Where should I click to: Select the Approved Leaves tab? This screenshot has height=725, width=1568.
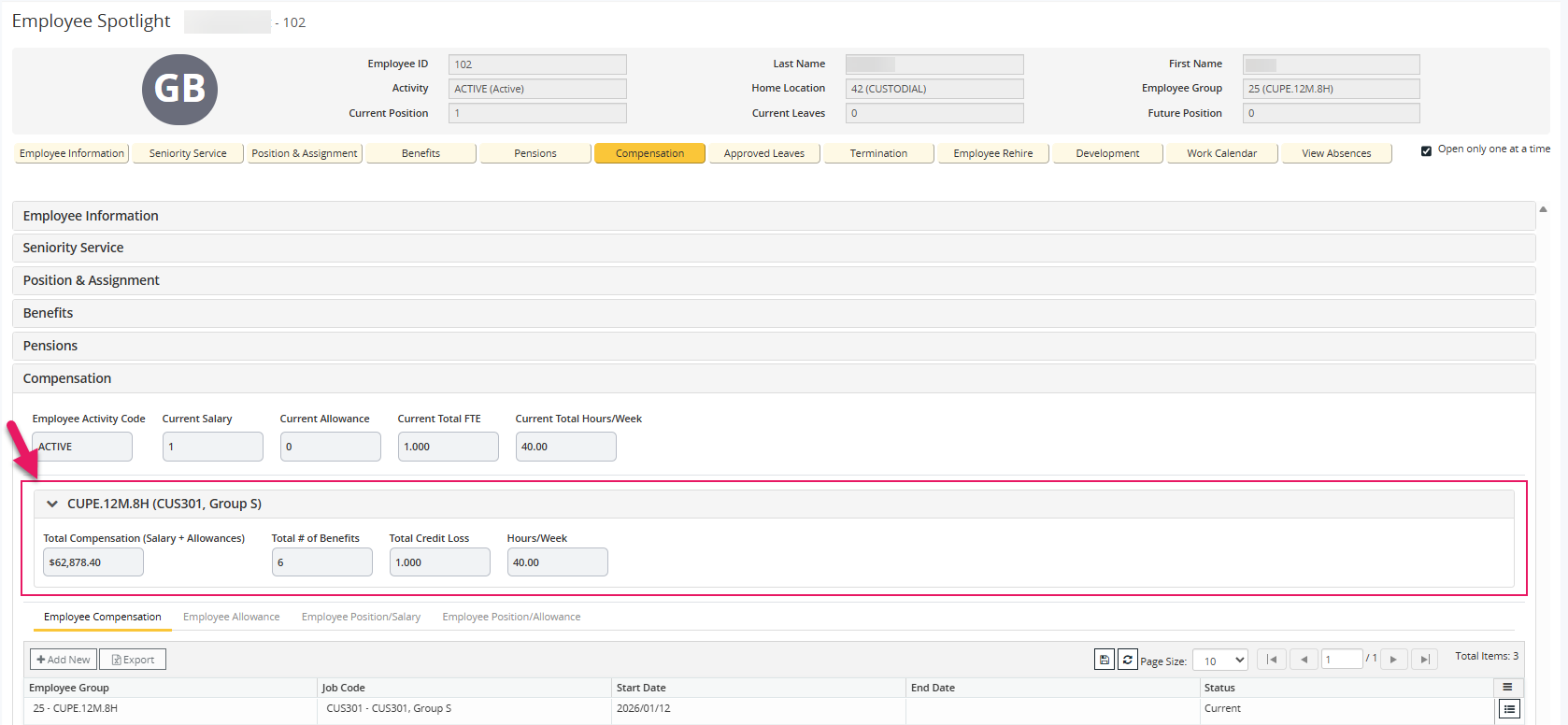tap(764, 153)
